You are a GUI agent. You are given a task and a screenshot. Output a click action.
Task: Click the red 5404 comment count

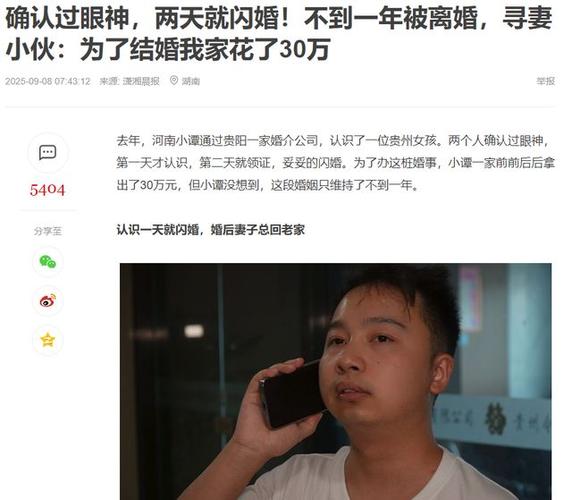point(47,190)
